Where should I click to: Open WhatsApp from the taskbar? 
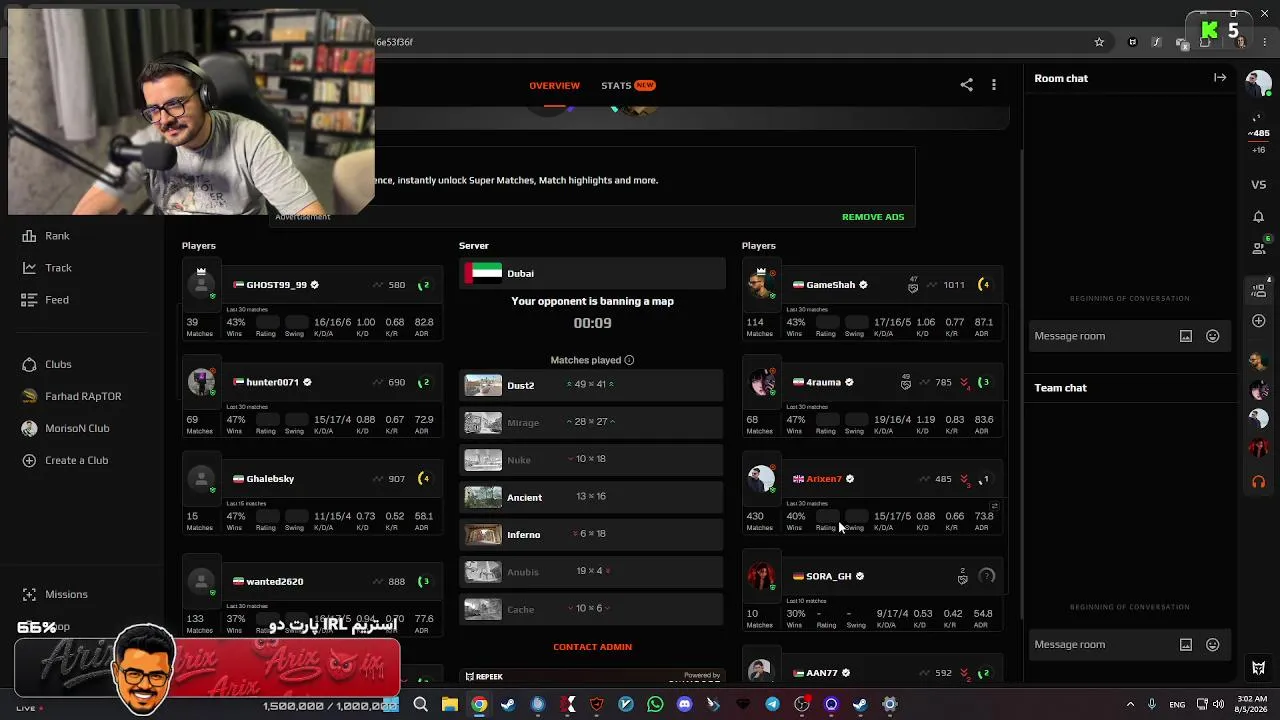pyautogui.click(x=655, y=705)
